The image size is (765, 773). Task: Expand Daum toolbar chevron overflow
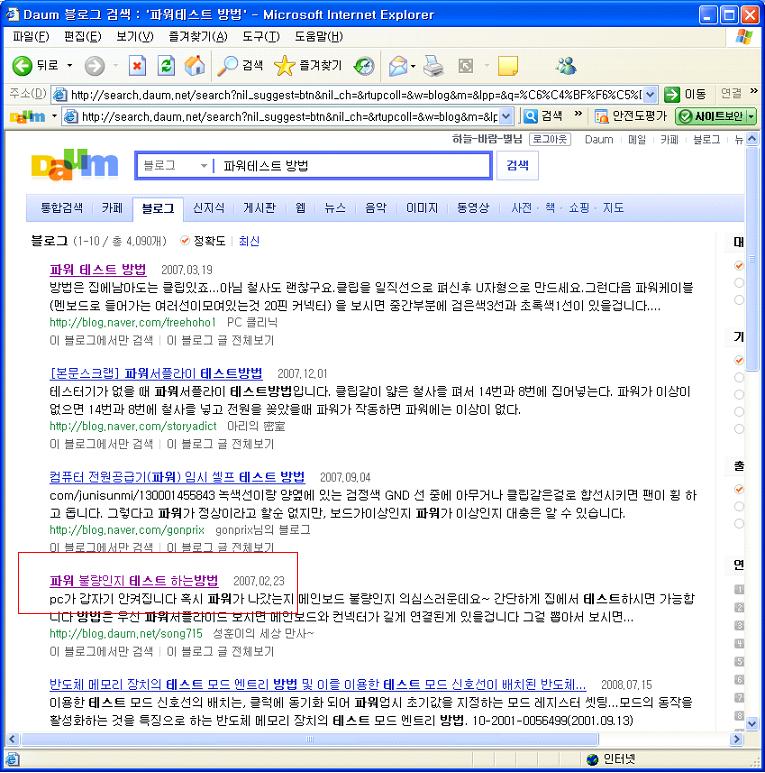click(x=578, y=114)
